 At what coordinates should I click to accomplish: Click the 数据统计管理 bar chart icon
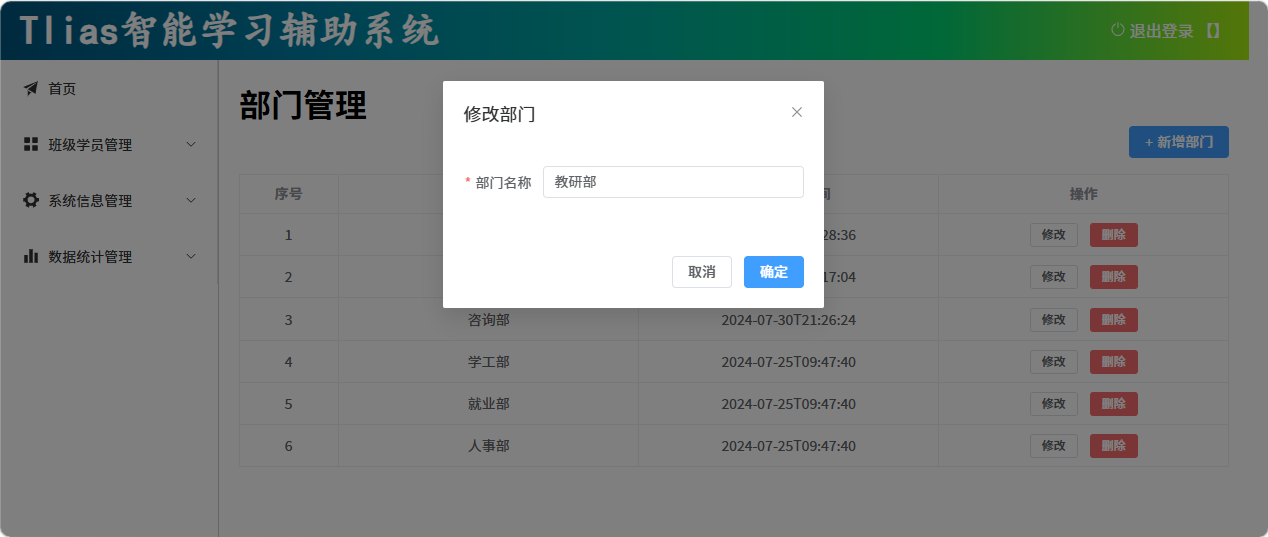pos(31,256)
